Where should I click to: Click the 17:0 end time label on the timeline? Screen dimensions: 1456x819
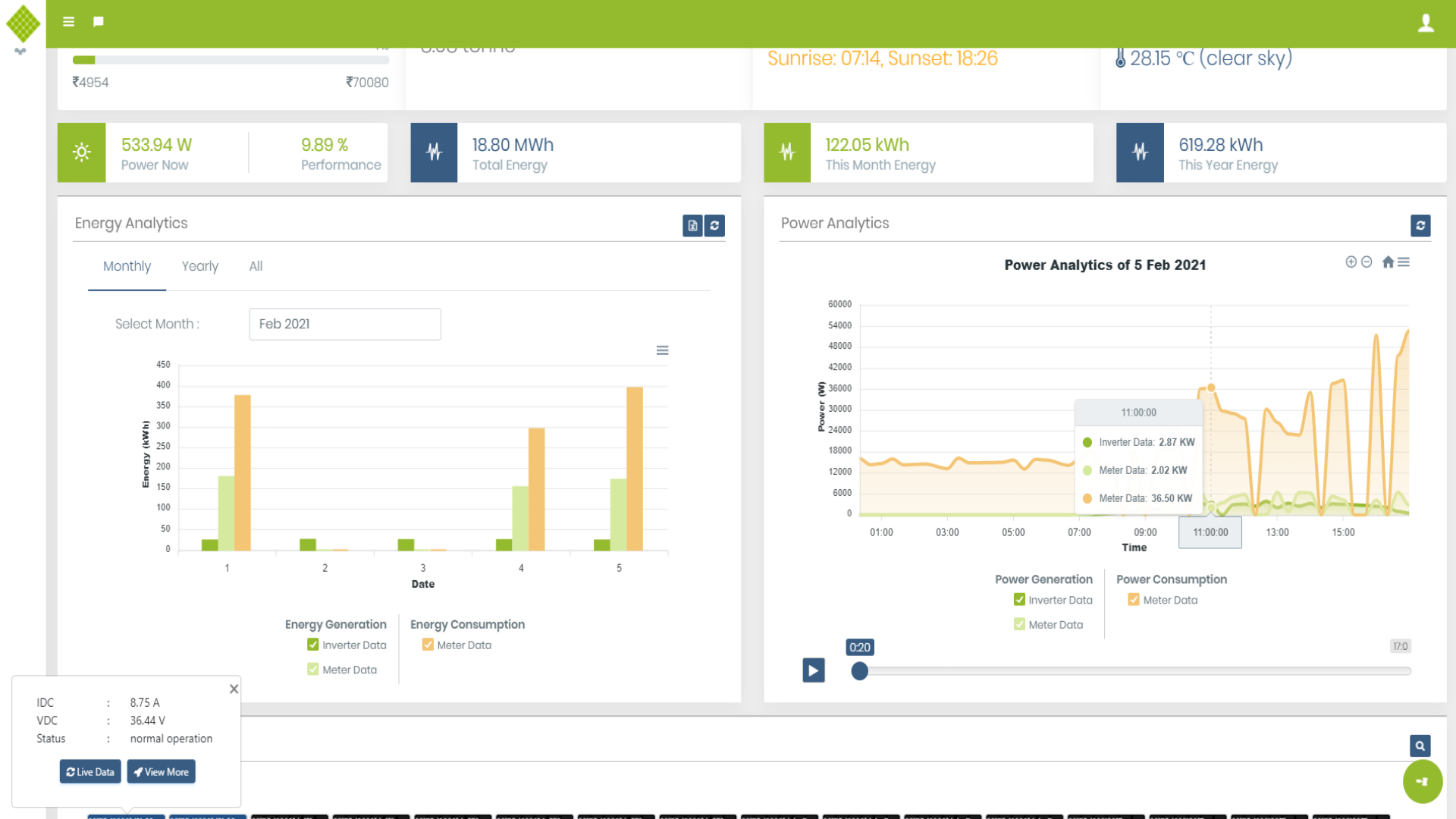pos(1400,646)
